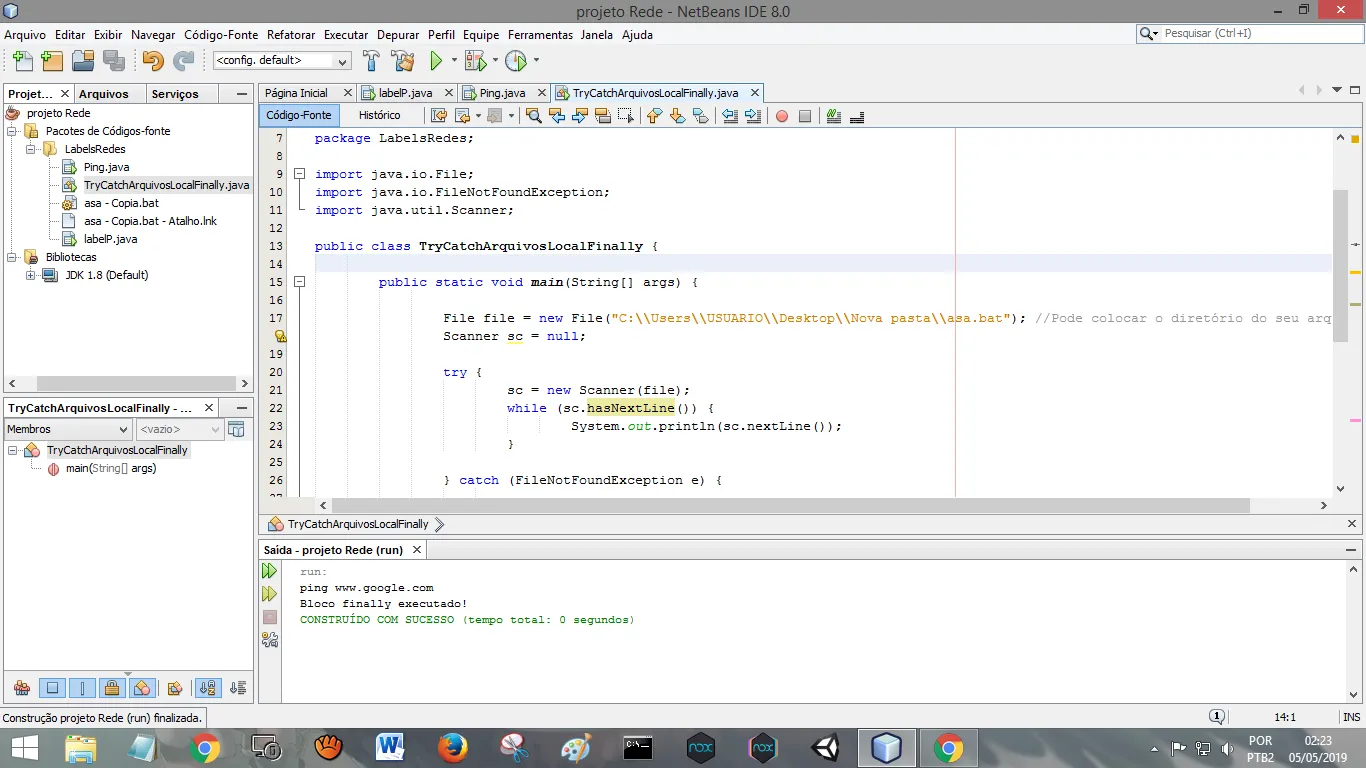Open the Profile Project clock icon
Image resolution: width=1366 pixels, height=768 pixels.
tap(516, 61)
